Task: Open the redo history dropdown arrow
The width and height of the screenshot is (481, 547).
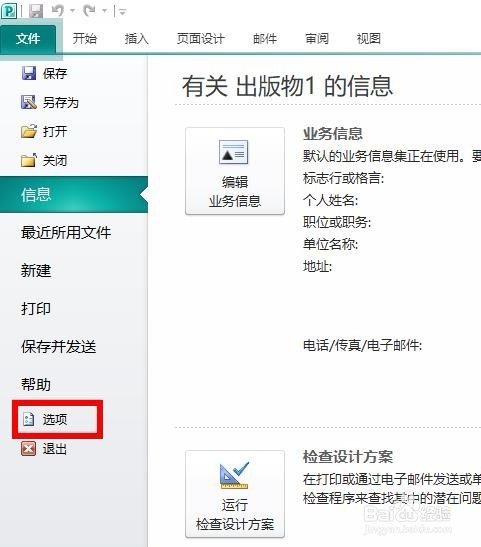Action: (x=104, y=11)
